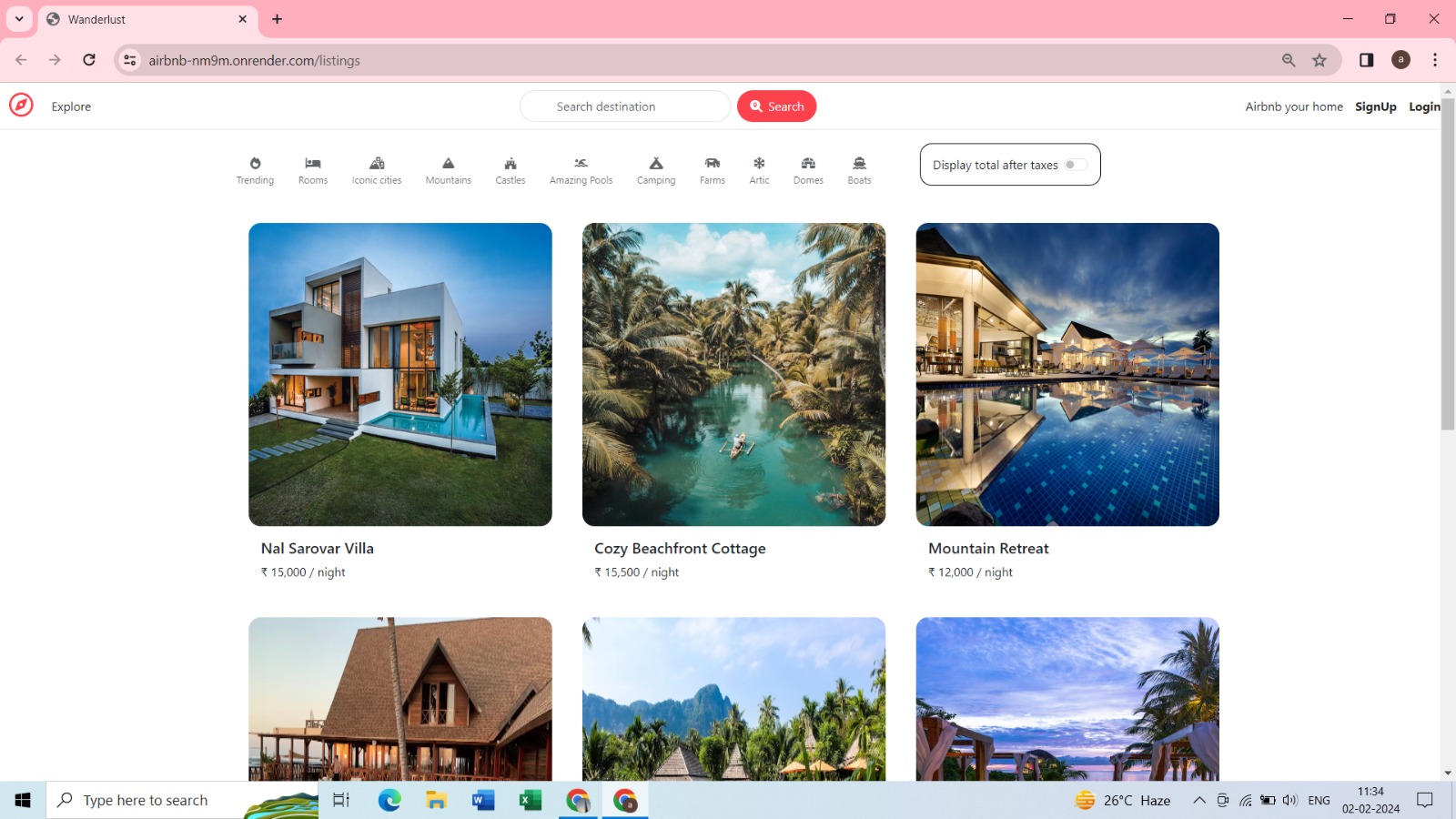
Task: Toggle Display total after taxes switch
Action: click(x=1076, y=165)
